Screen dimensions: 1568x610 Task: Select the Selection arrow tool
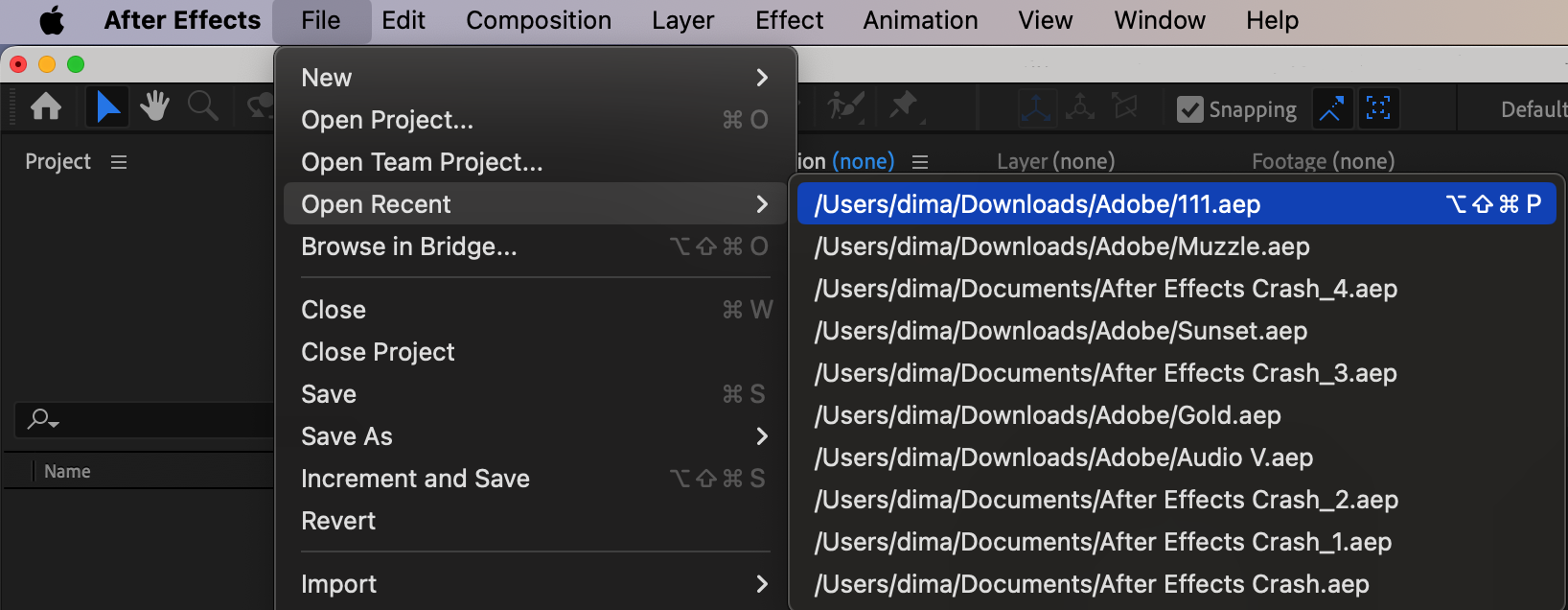(107, 106)
